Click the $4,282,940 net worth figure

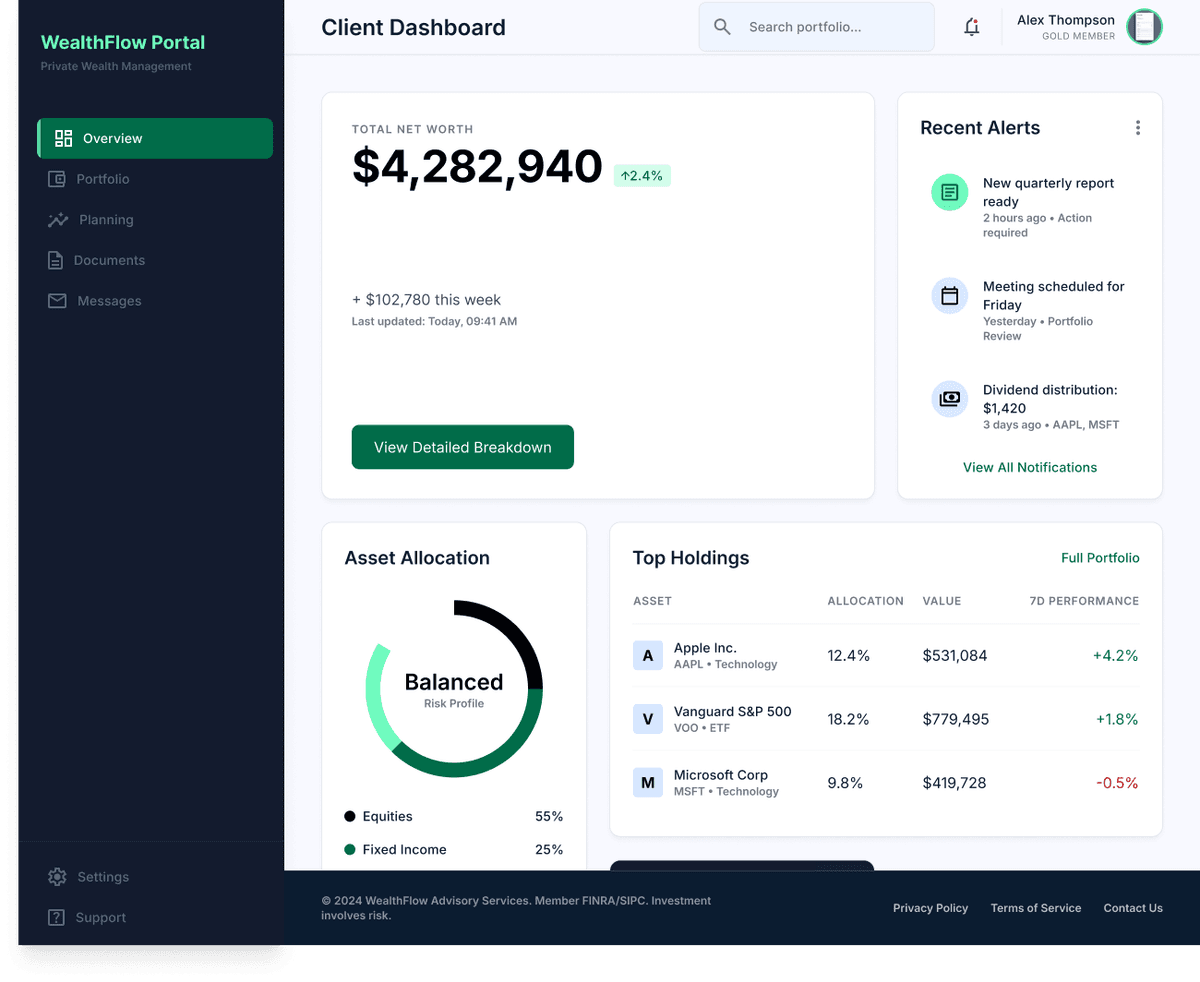(x=477, y=167)
